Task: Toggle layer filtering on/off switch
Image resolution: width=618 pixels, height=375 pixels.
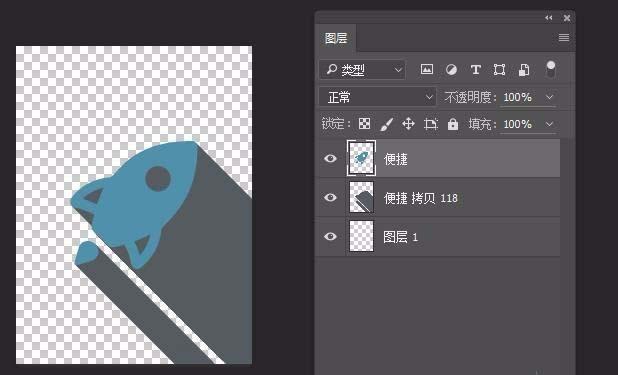Action: 551,69
